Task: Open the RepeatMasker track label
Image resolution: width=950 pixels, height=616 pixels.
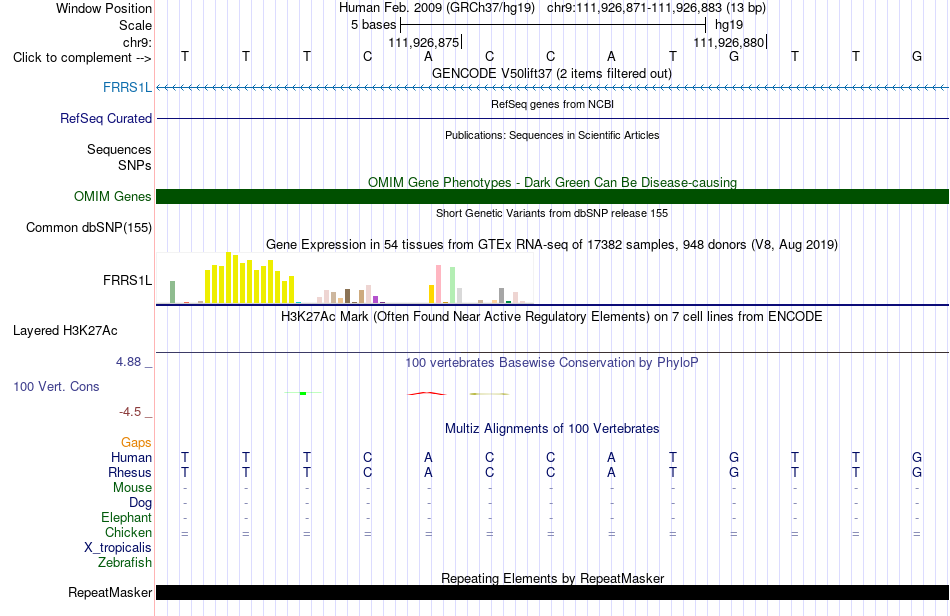Action: [110, 592]
